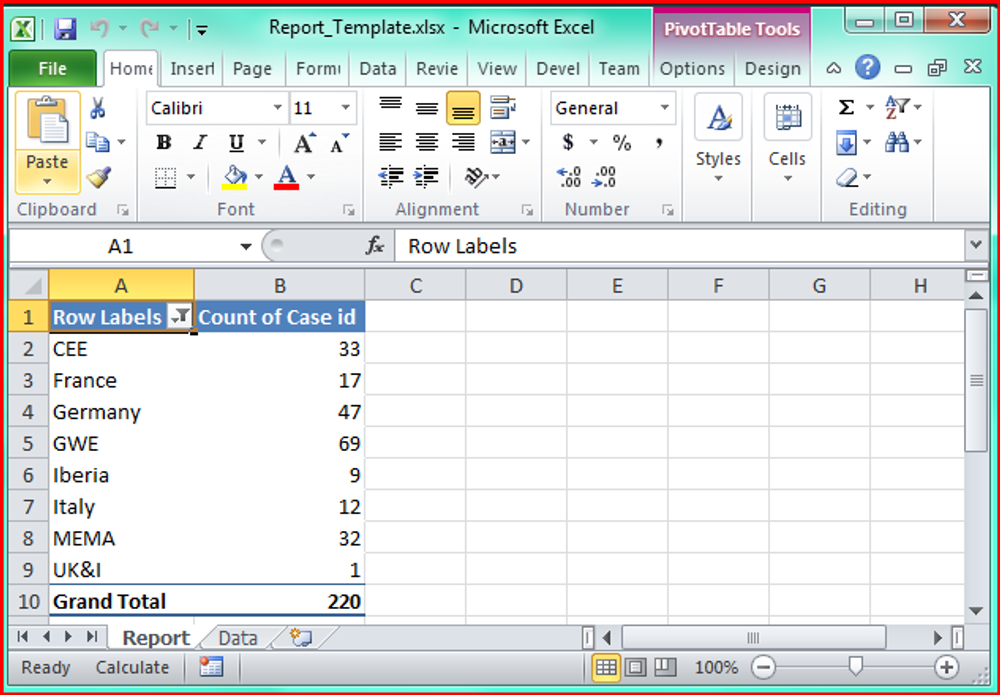This screenshot has height=695, width=1000.
Task: Switch to the PivotTable Design ribbon tab
Action: pos(772,69)
